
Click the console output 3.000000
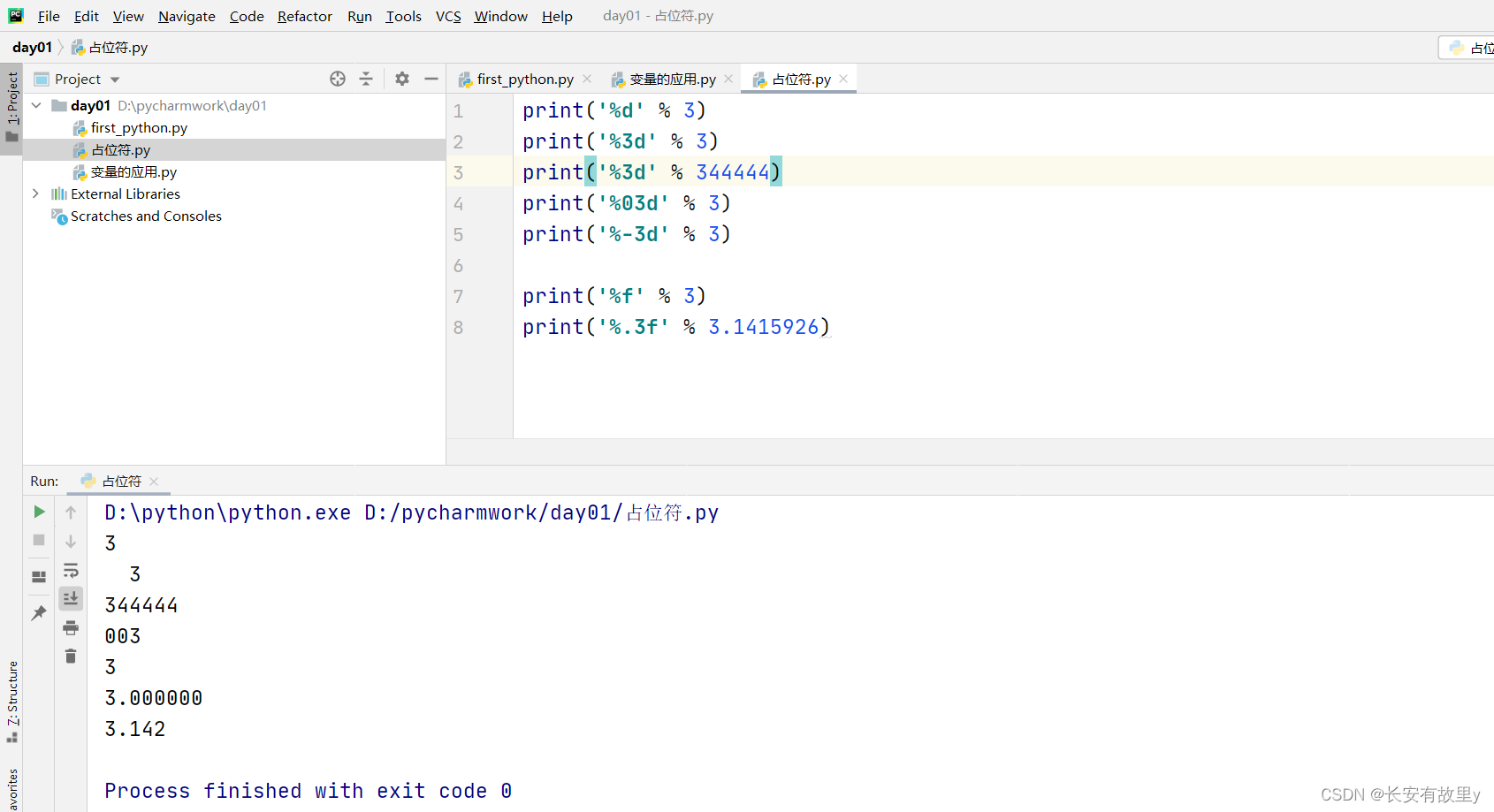click(x=154, y=698)
